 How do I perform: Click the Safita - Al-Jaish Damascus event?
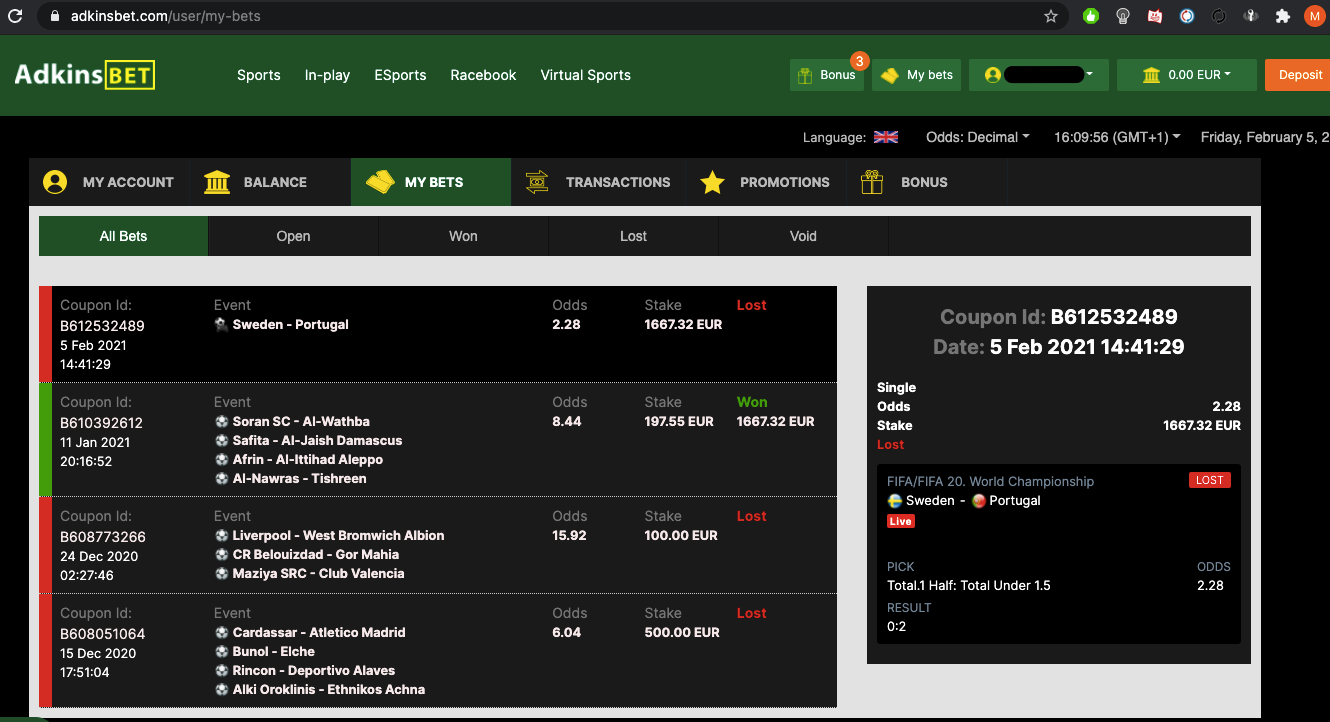(x=317, y=441)
